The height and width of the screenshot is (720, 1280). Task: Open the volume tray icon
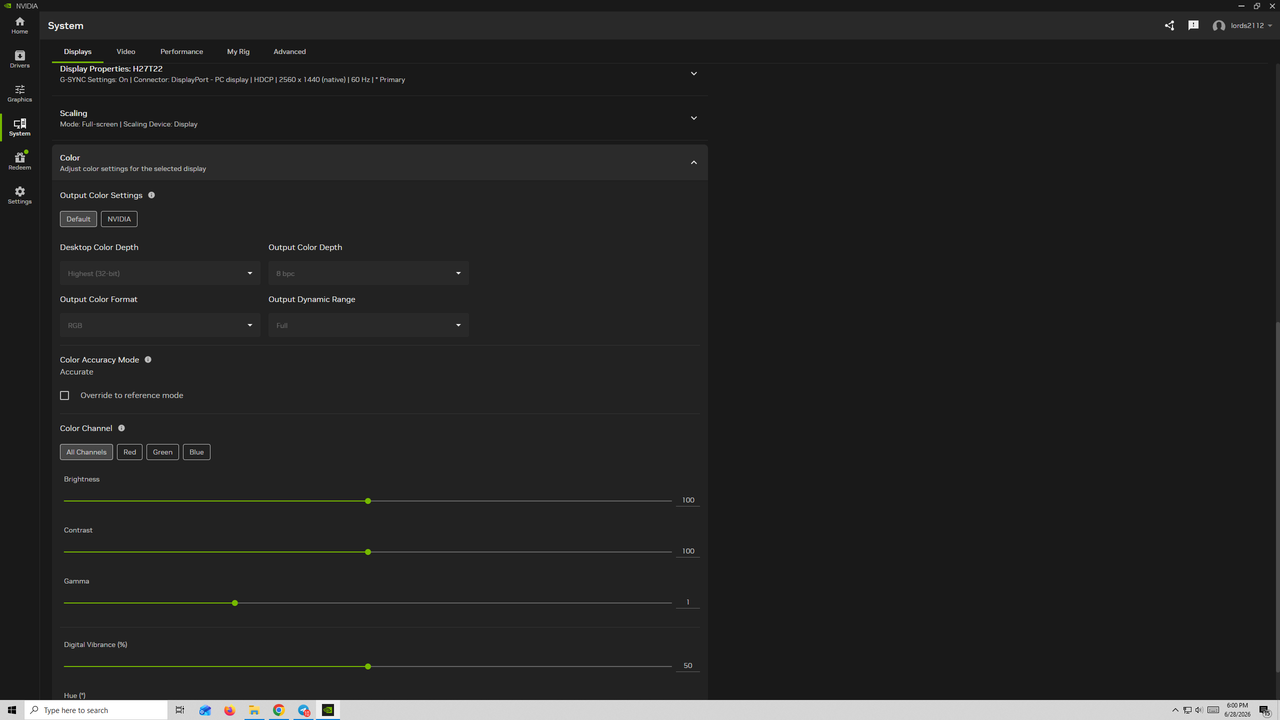click(1198, 710)
